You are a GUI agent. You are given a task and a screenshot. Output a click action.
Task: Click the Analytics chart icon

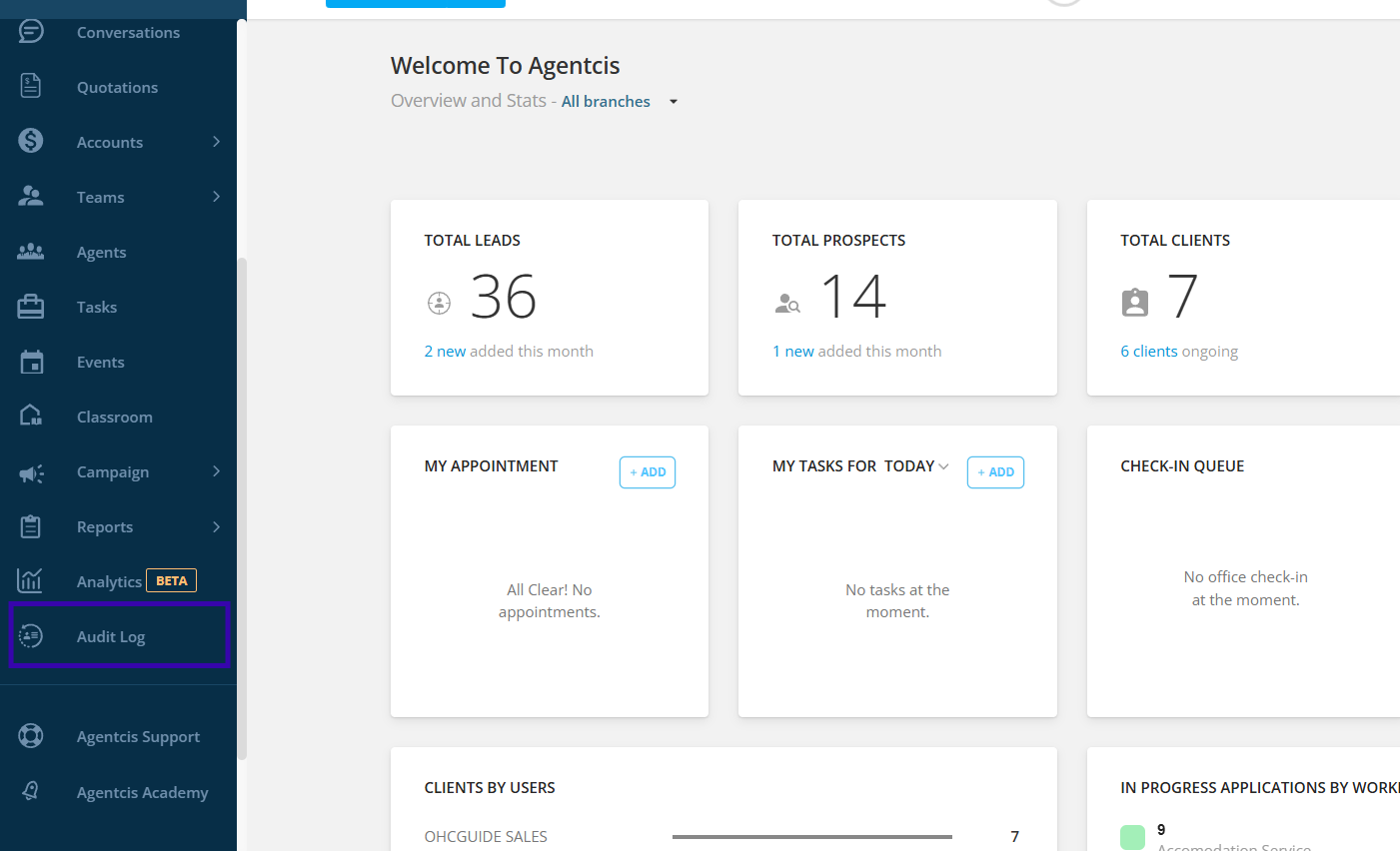[30, 579]
